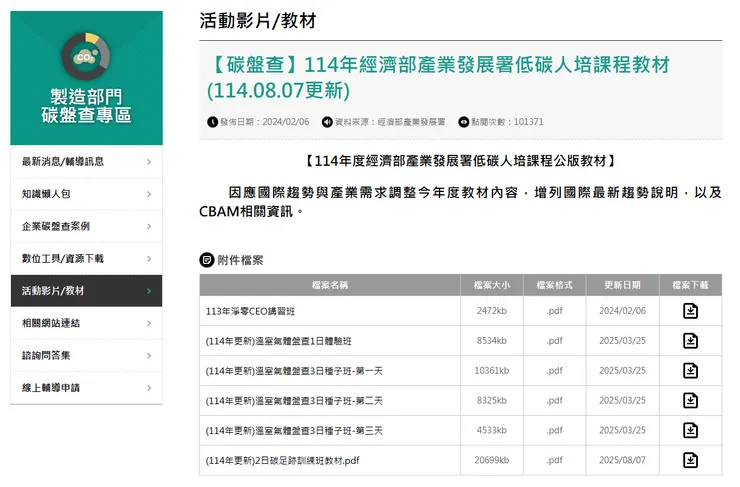Viewport: 740px width, 487px height.
Task: Click the 製造部門碳盤查專區 banner title
Action: tap(86, 106)
